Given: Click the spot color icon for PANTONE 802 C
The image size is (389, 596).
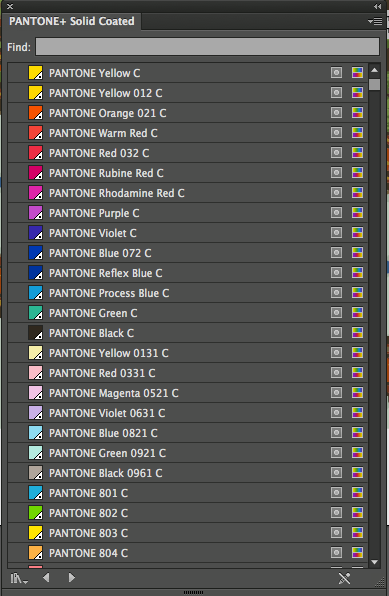Looking at the screenshot, I should [x=336, y=513].
